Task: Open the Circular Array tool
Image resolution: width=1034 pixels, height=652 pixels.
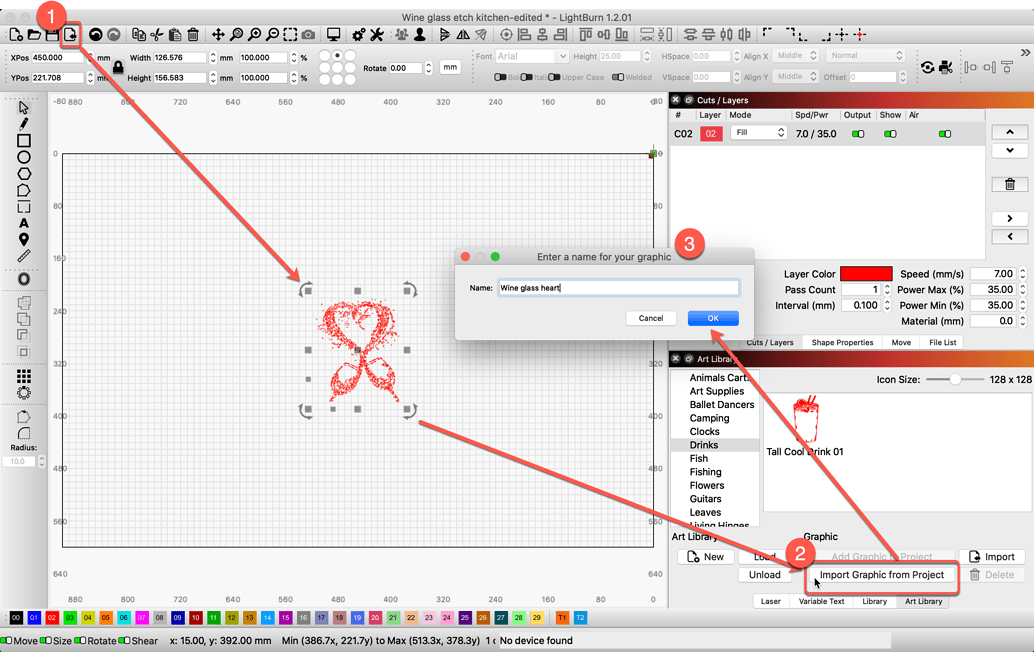Action: click(x=24, y=393)
